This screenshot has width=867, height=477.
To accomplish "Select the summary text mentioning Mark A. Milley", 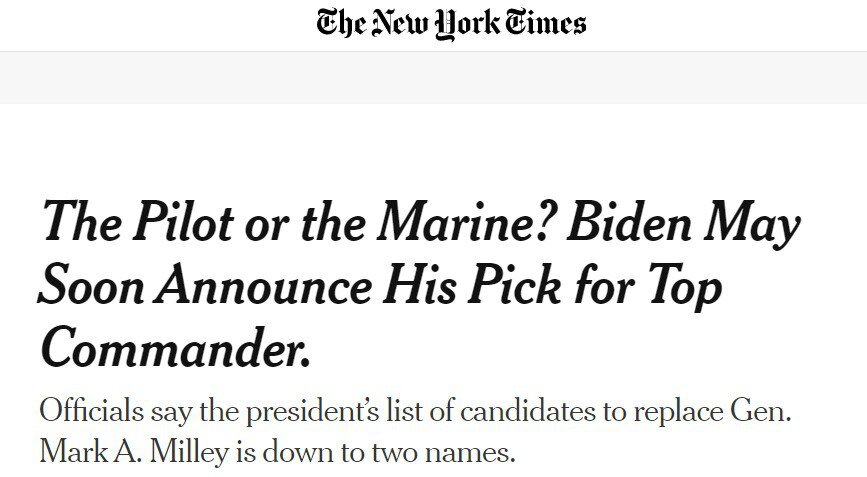I will point(415,432).
